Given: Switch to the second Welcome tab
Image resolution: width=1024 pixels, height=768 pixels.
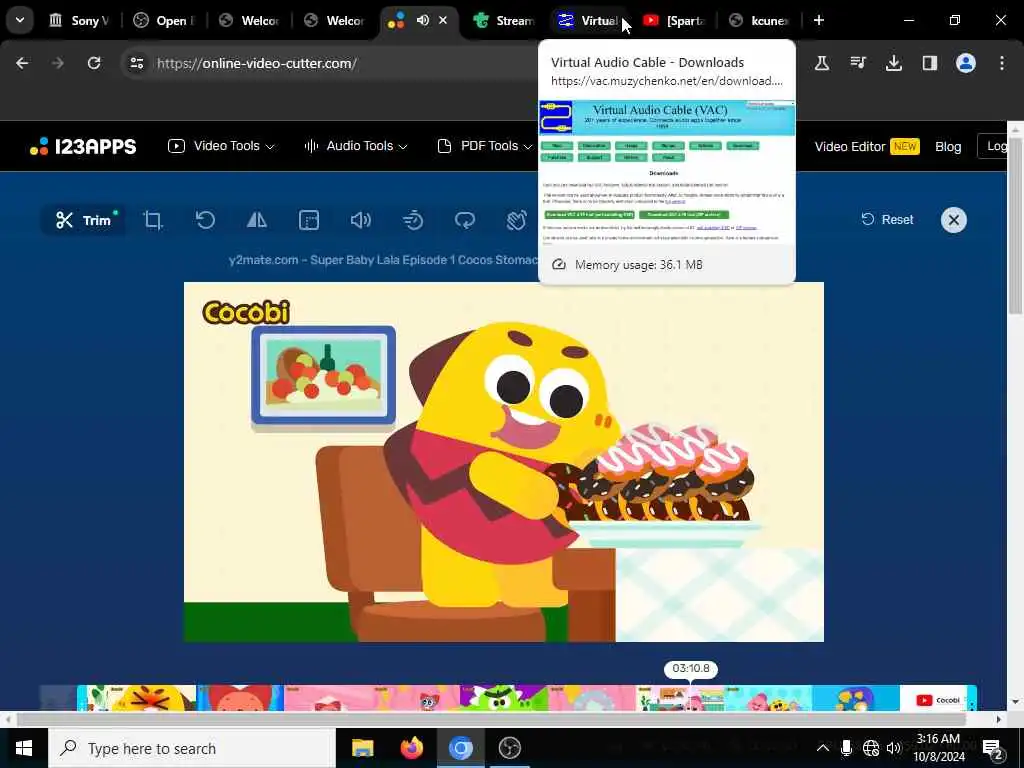Looking at the screenshot, I should tap(334, 21).
